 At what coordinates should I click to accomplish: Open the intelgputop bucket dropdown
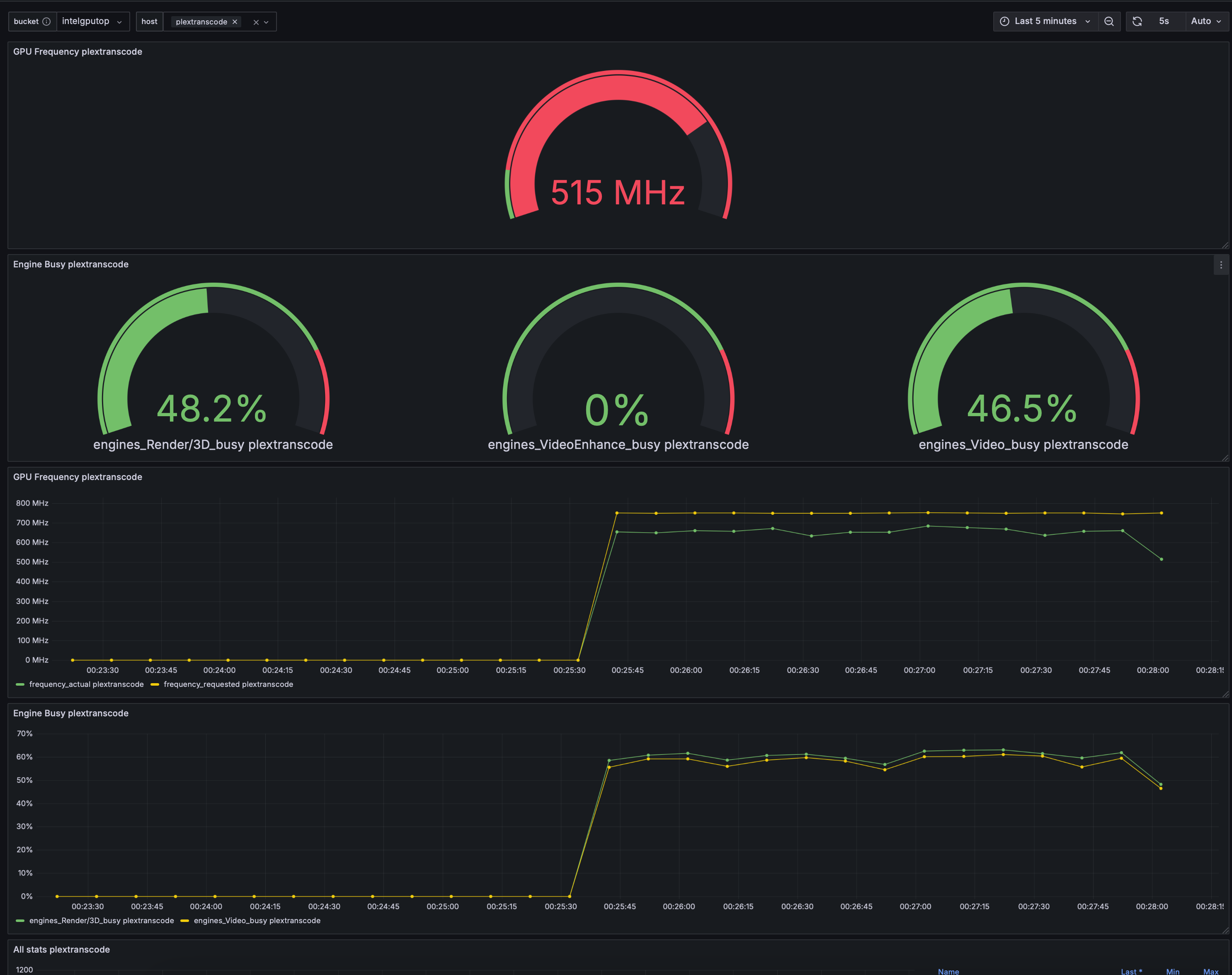(x=92, y=22)
